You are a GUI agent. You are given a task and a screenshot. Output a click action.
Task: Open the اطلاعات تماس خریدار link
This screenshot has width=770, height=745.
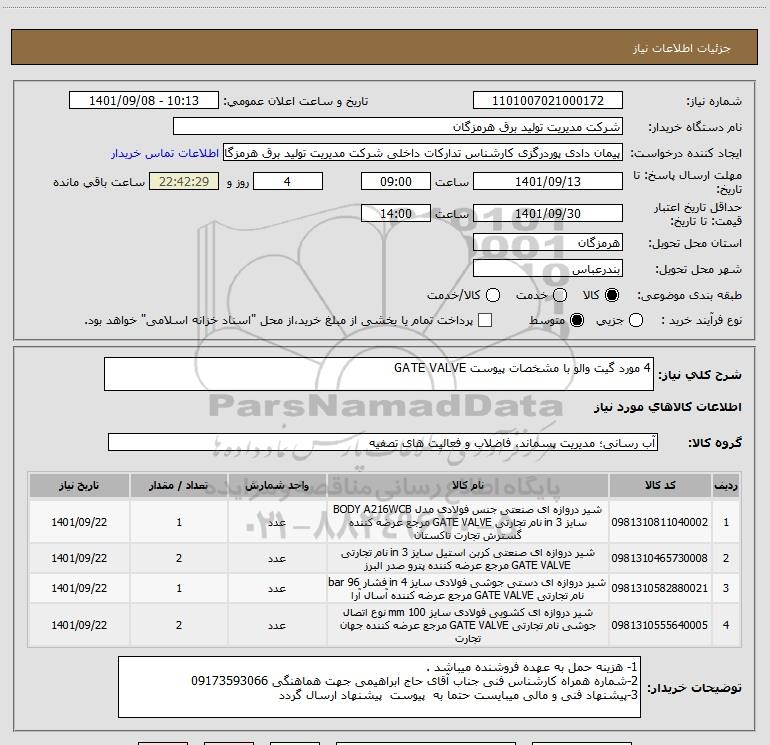click(x=165, y=153)
